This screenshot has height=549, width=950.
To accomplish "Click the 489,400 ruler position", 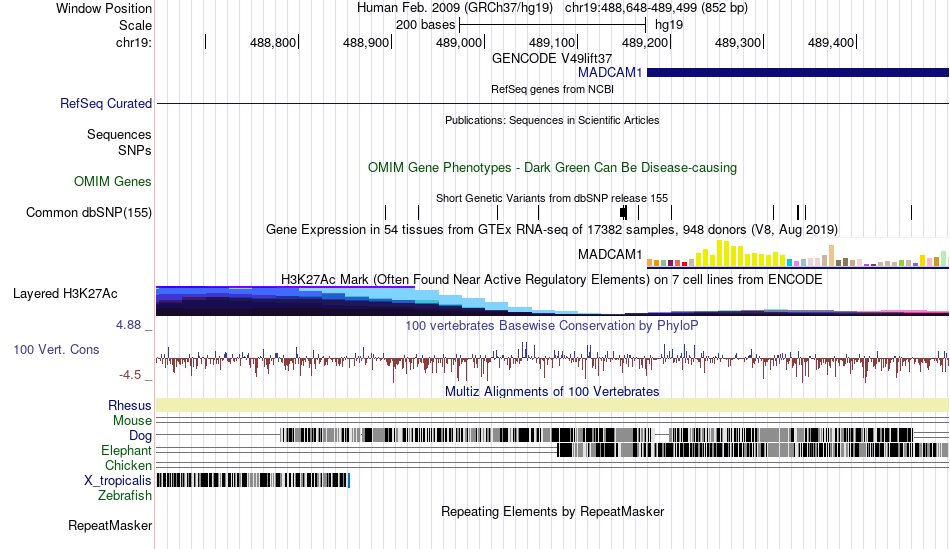I will coord(831,42).
